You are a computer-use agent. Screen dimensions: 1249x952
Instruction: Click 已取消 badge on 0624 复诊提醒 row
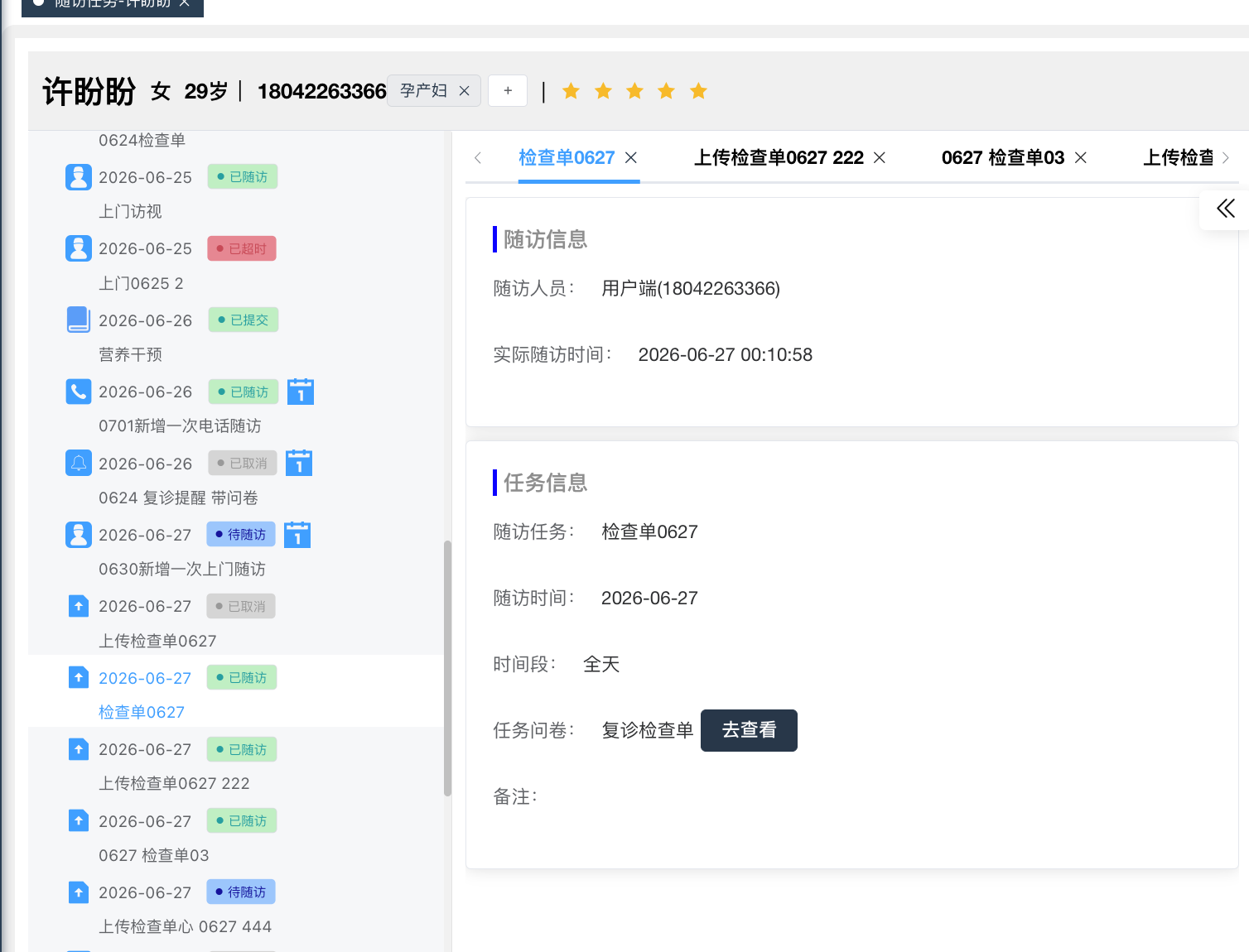click(243, 463)
